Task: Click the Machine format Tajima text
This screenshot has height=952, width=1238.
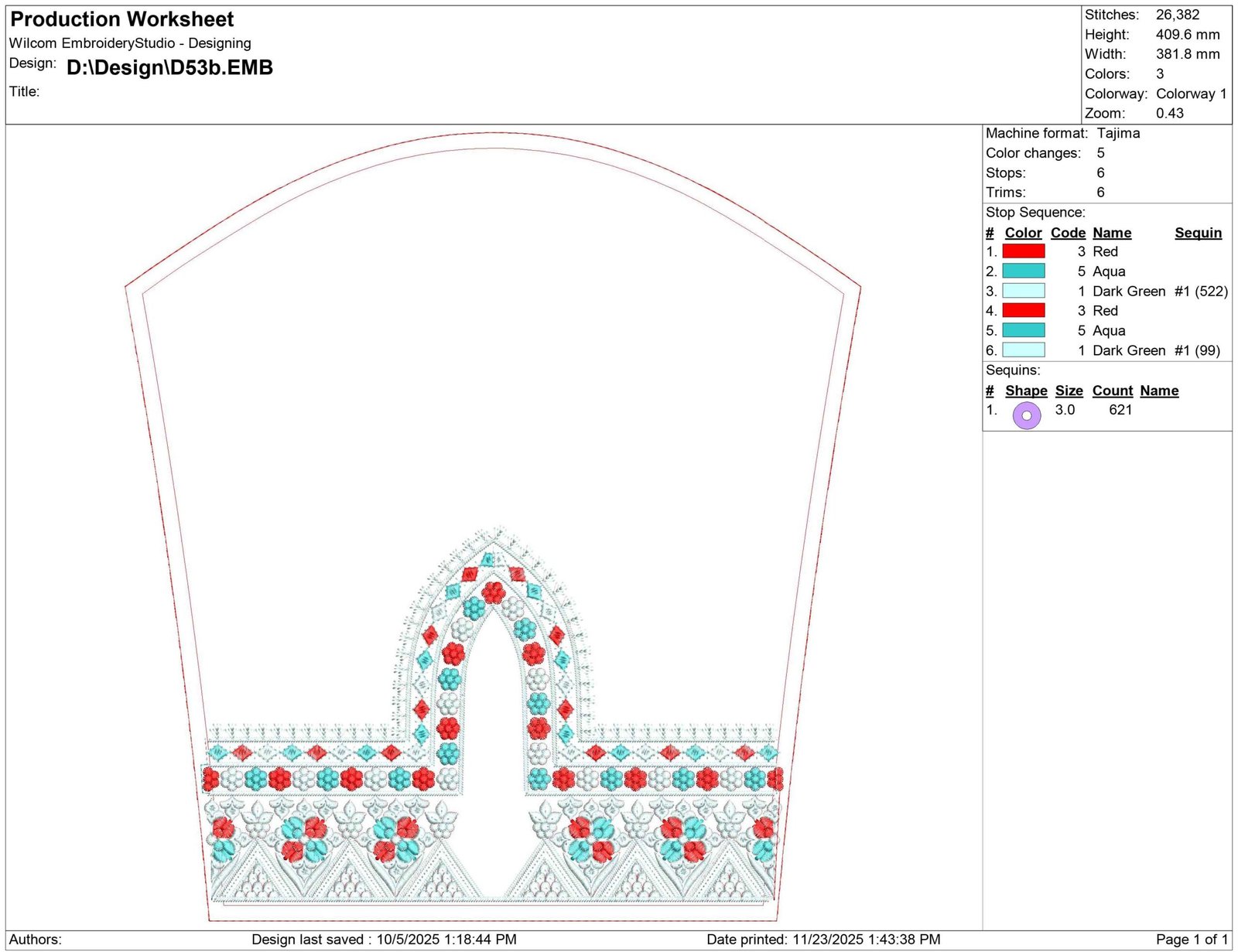Action: pos(1062,133)
